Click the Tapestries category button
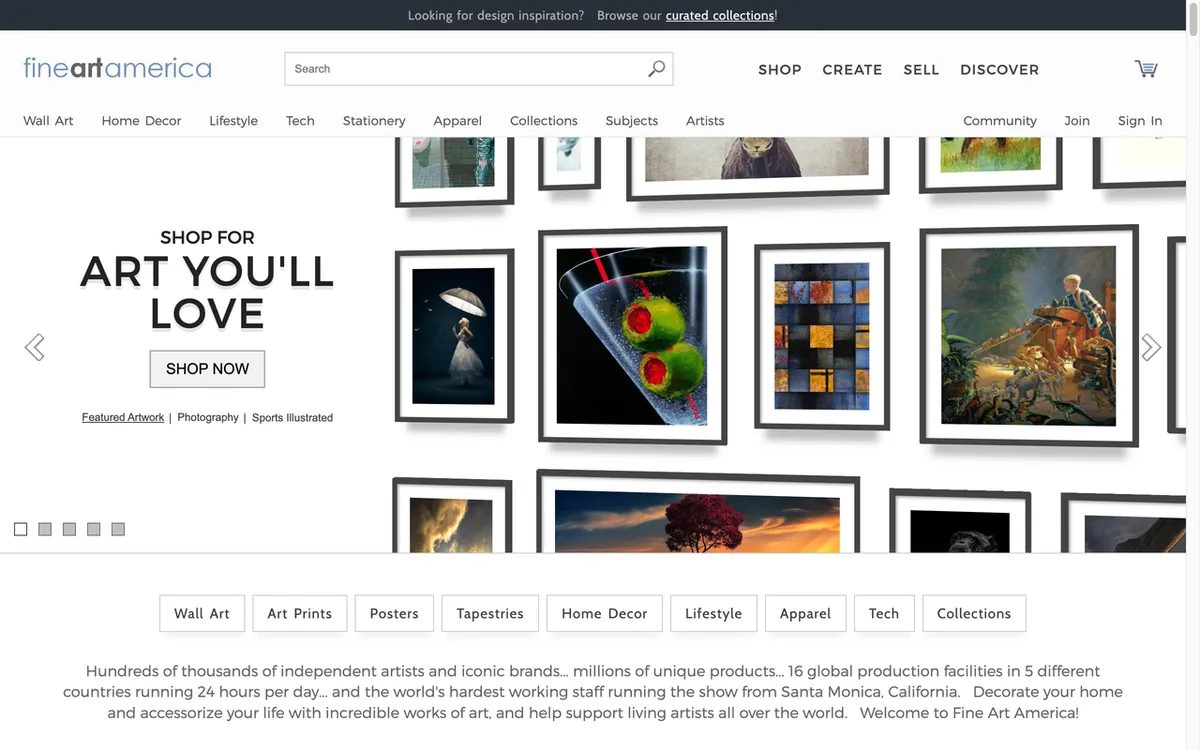 (490, 614)
